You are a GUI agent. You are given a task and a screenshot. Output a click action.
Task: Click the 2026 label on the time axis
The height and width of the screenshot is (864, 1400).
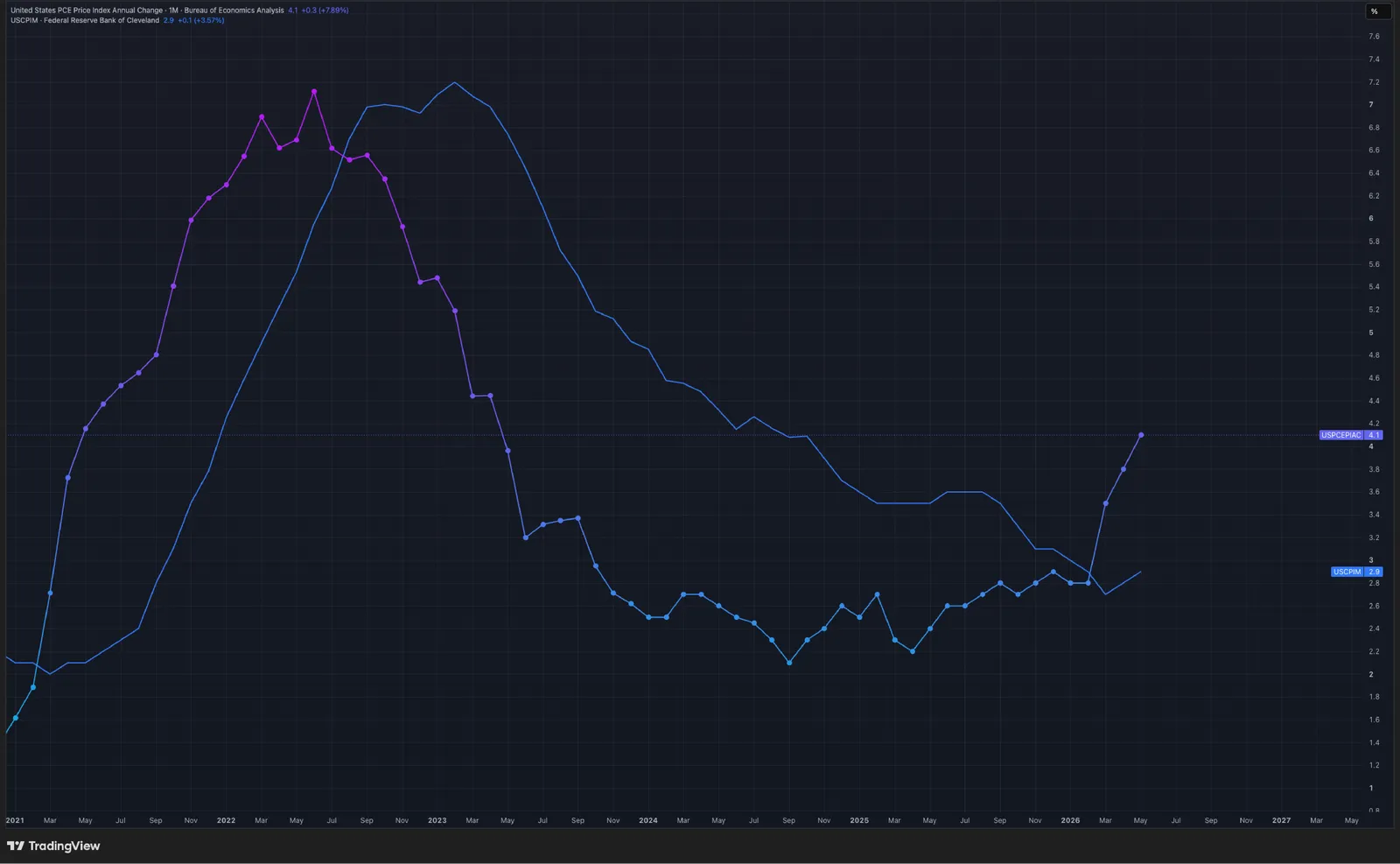click(1070, 820)
